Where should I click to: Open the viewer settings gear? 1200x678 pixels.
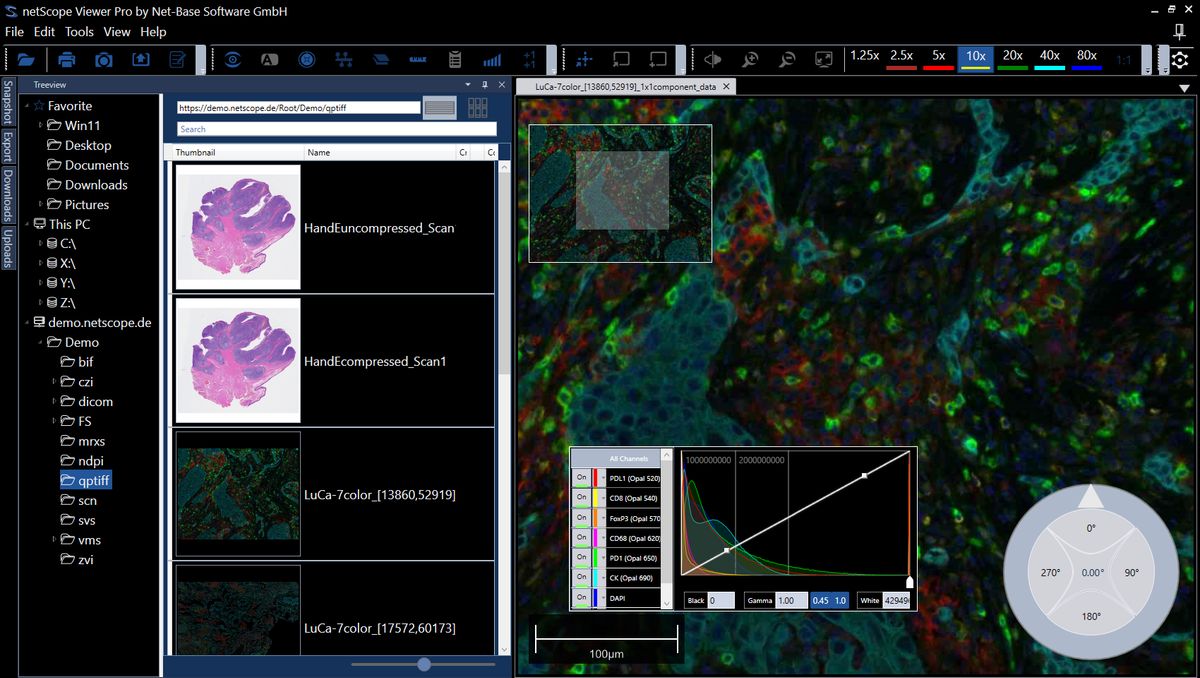click(x=1182, y=60)
